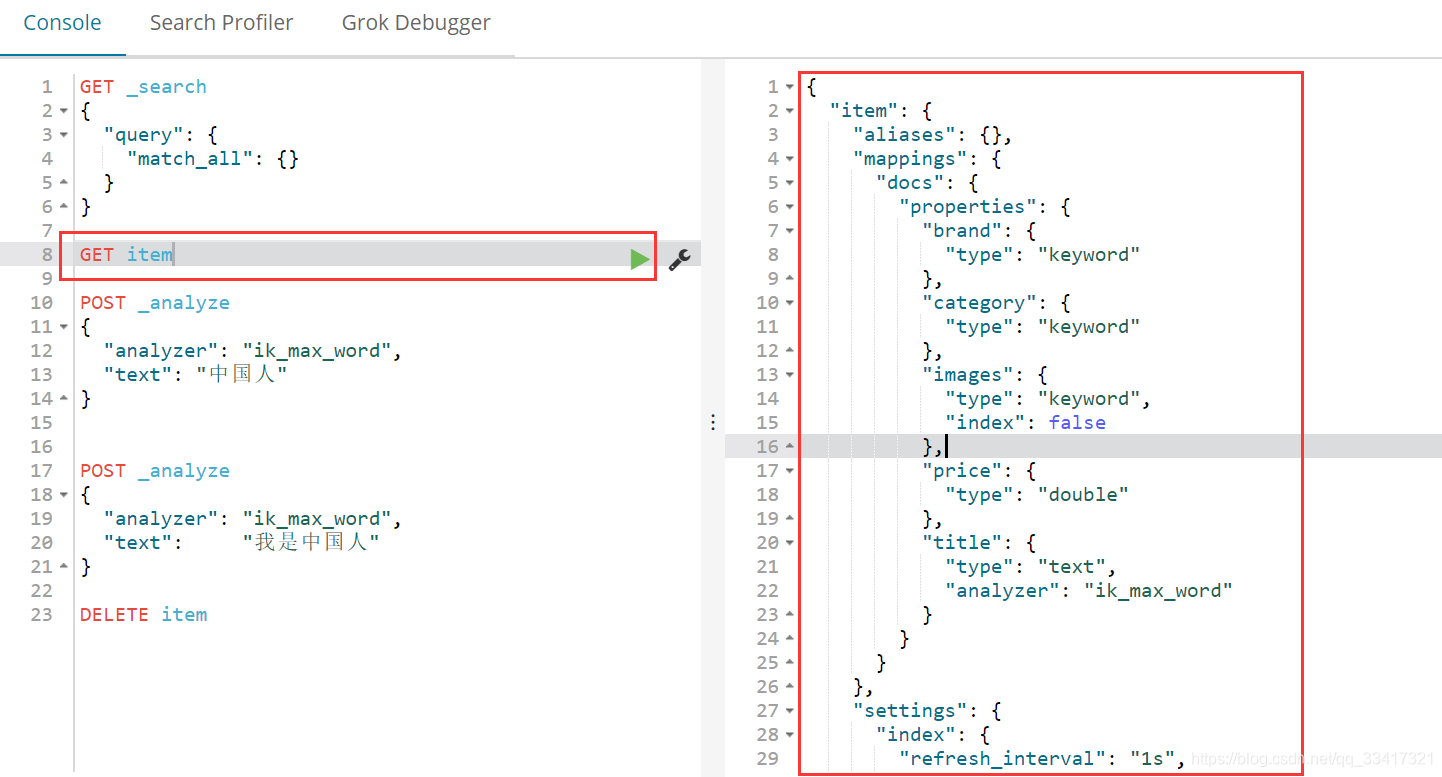Click the "type": "double" response line
Viewport: 1442px width, 777px height.
tap(1036, 495)
